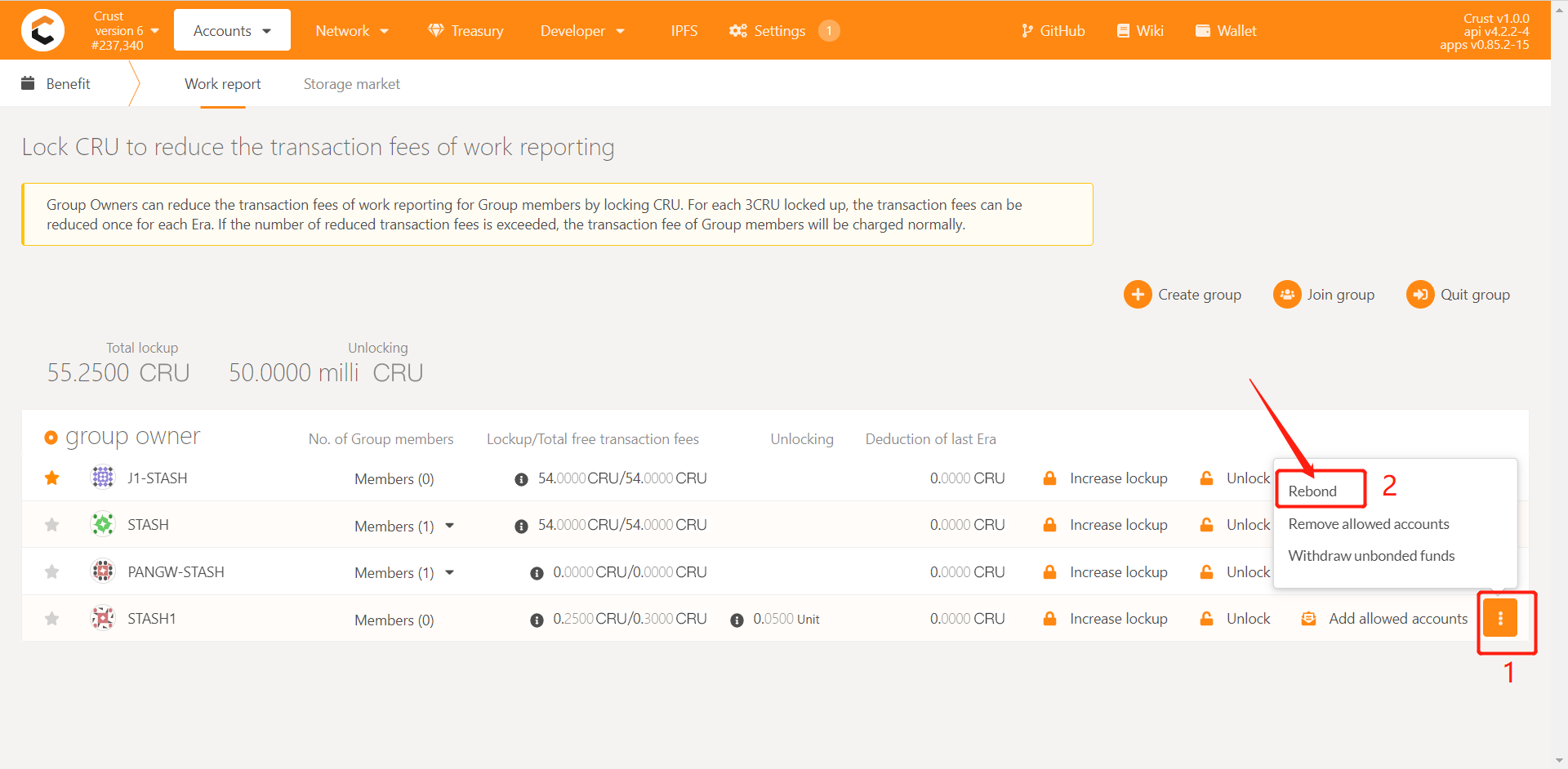Click the Quit group exit icon
Image resolution: width=1568 pixels, height=769 pixels.
click(x=1420, y=294)
